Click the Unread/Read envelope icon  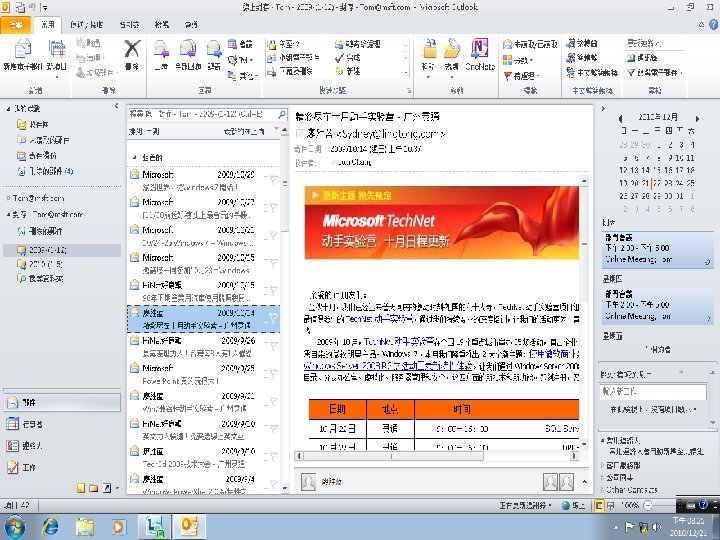(x=507, y=44)
